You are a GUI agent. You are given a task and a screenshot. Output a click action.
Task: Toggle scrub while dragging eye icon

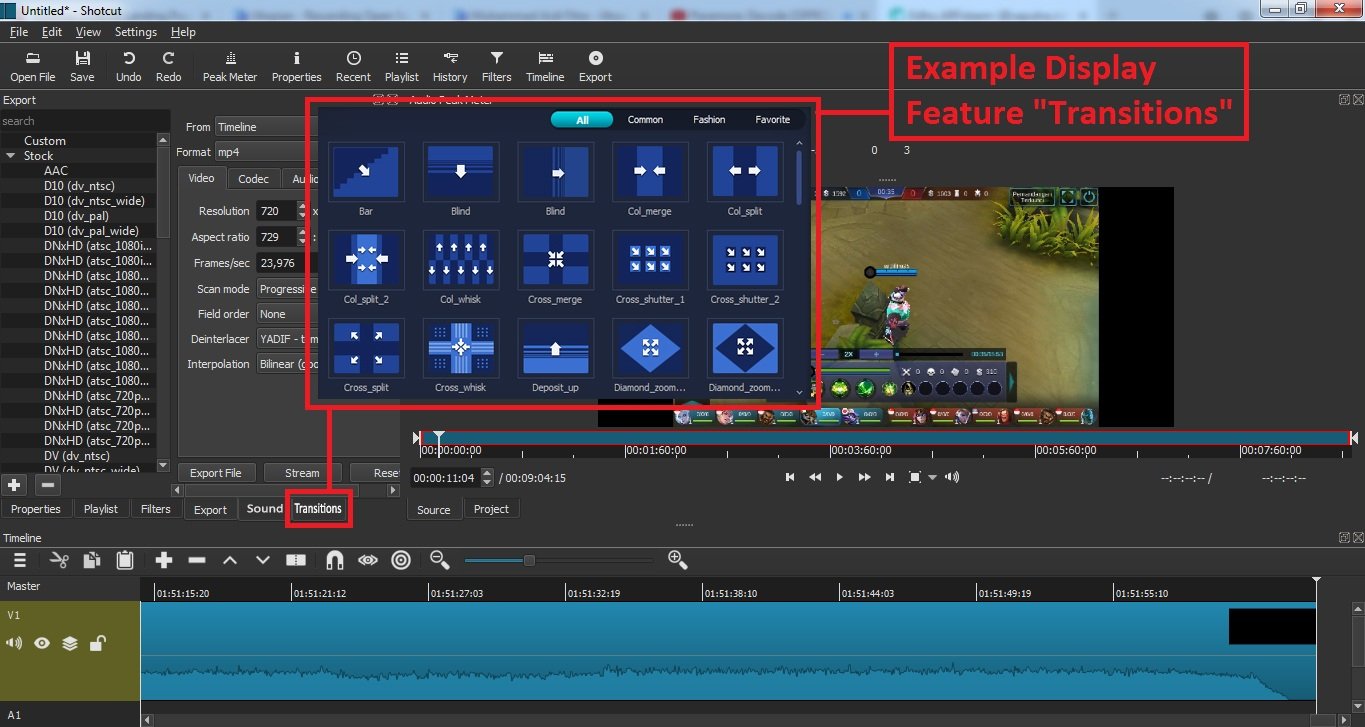[368, 561]
